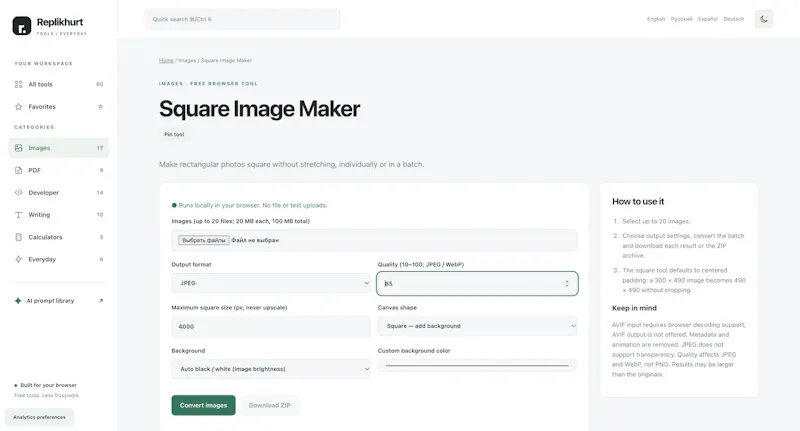Expand the Background auto black/white dropdown
The height and width of the screenshot is (431, 800).
point(271,369)
